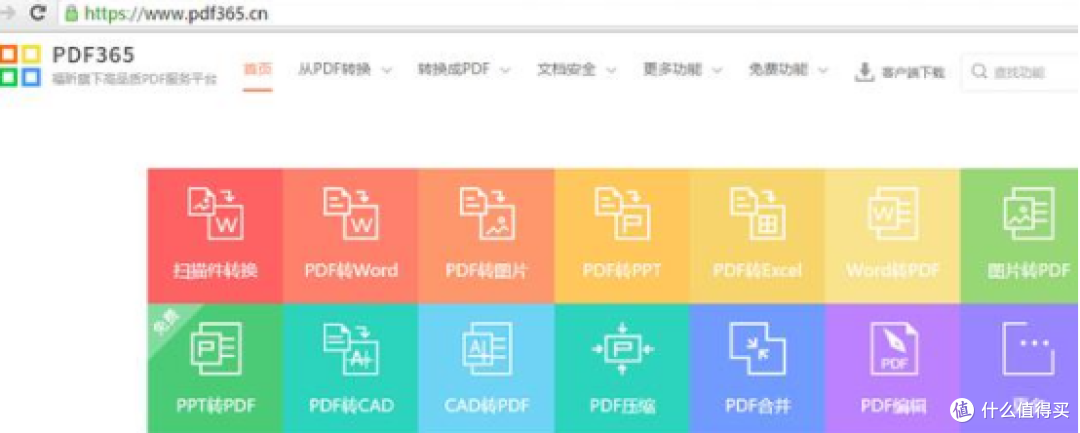
Task: Choose the CAD转PDF tile icon
Action: coord(488,349)
